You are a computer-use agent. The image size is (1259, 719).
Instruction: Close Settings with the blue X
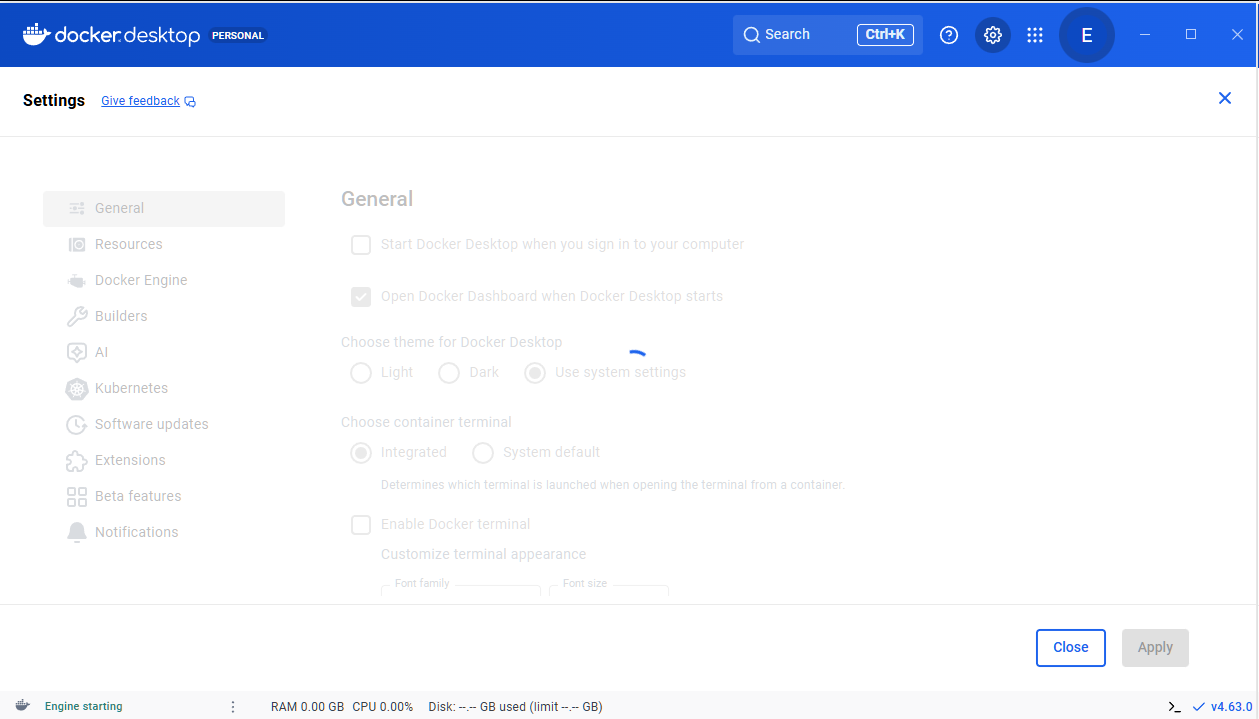pyautogui.click(x=1224, y=98)
